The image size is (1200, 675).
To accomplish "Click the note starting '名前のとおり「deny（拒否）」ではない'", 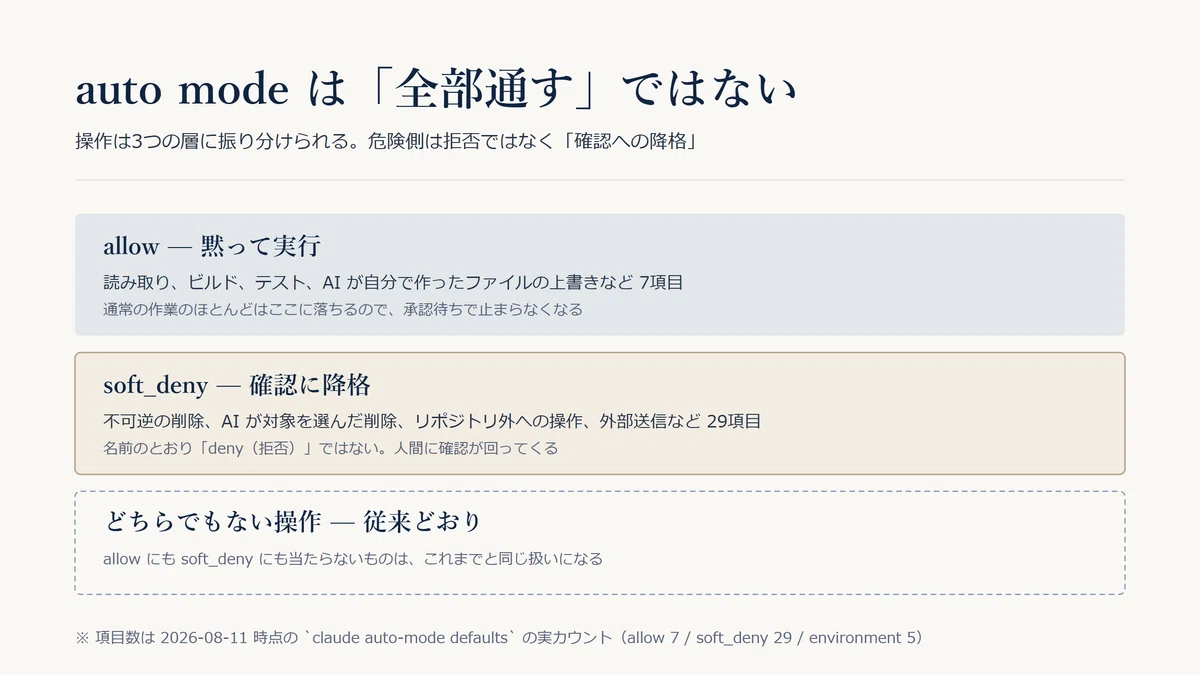I will (x=330, y=448).
